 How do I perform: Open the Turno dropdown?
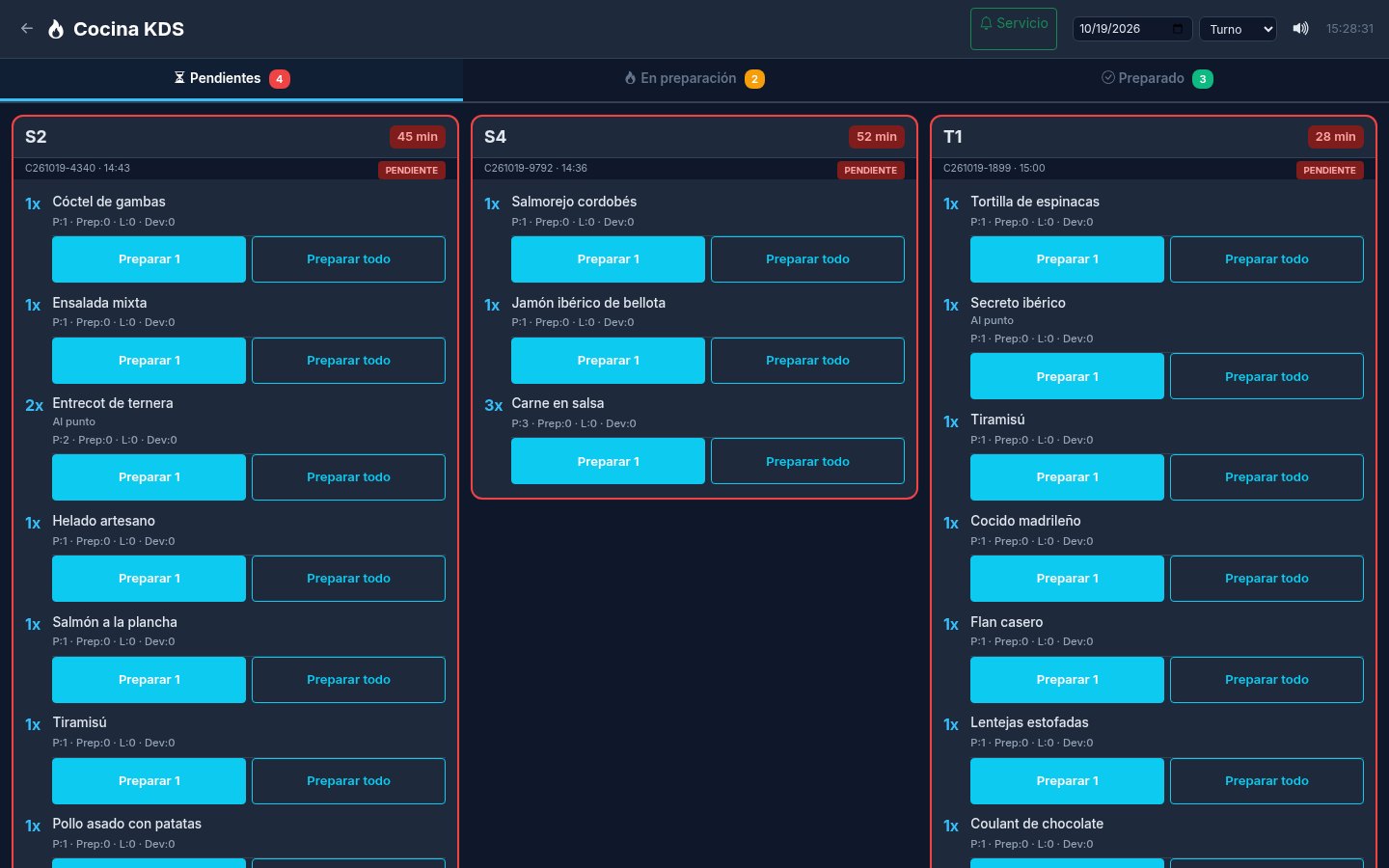point(1238,29)
